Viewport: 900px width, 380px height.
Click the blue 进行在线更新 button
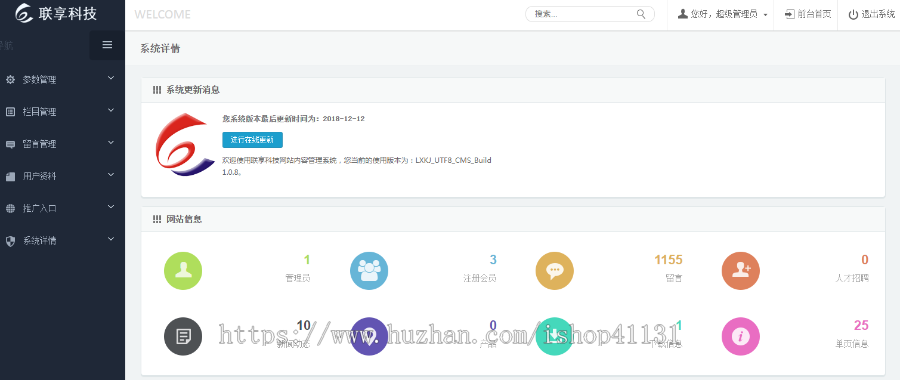[x=253, y=139]
